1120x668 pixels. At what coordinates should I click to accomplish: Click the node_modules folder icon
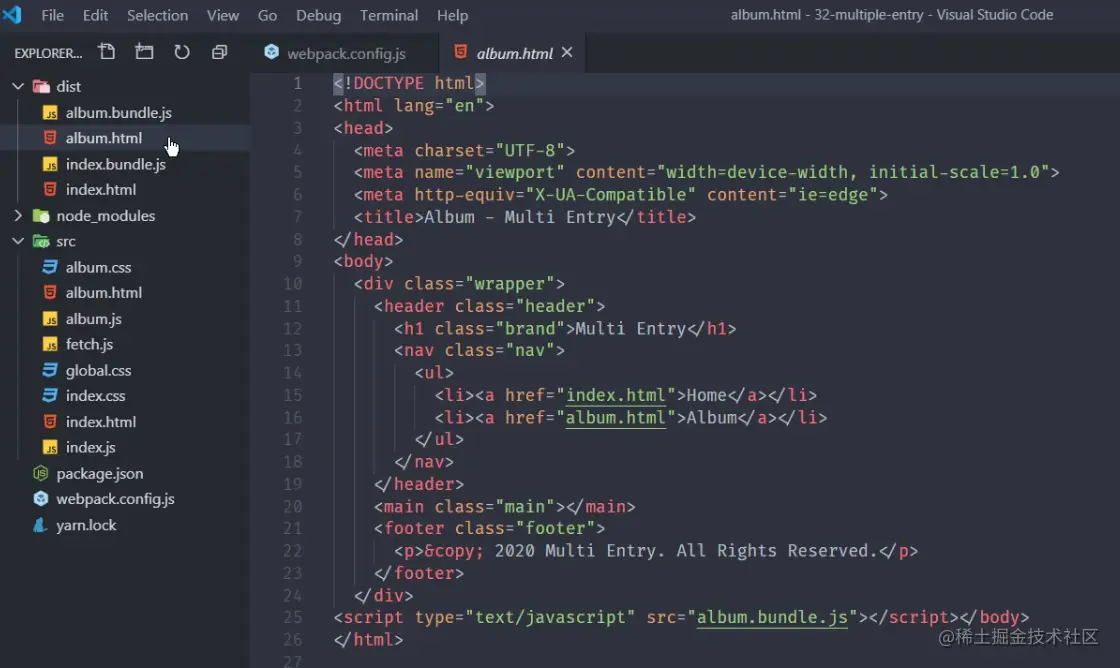coord(41,216)
